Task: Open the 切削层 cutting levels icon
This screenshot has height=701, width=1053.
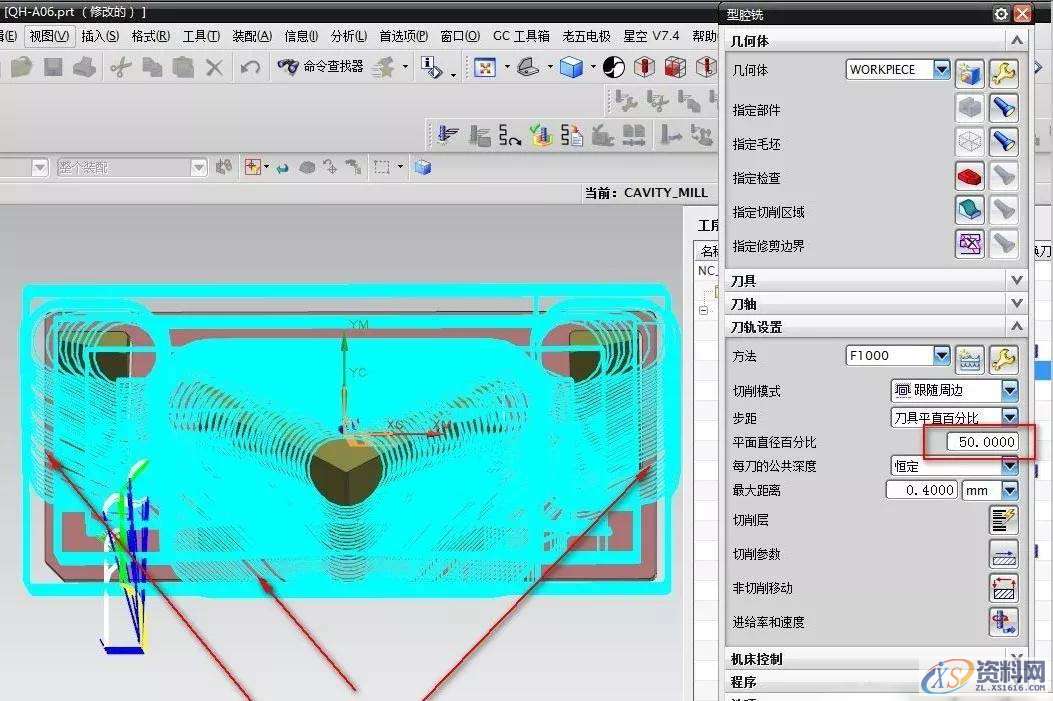Action: coord(1004,519)
